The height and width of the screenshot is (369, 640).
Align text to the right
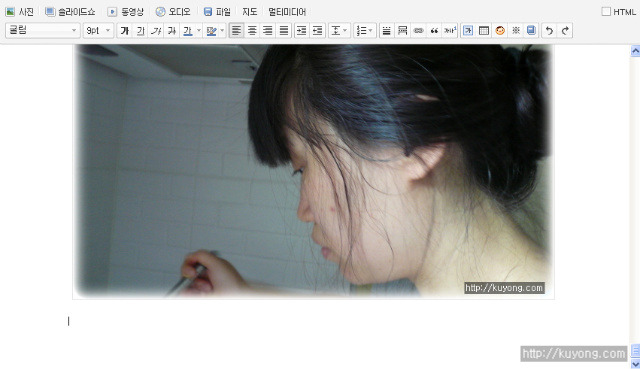click(x=268, y=31)
